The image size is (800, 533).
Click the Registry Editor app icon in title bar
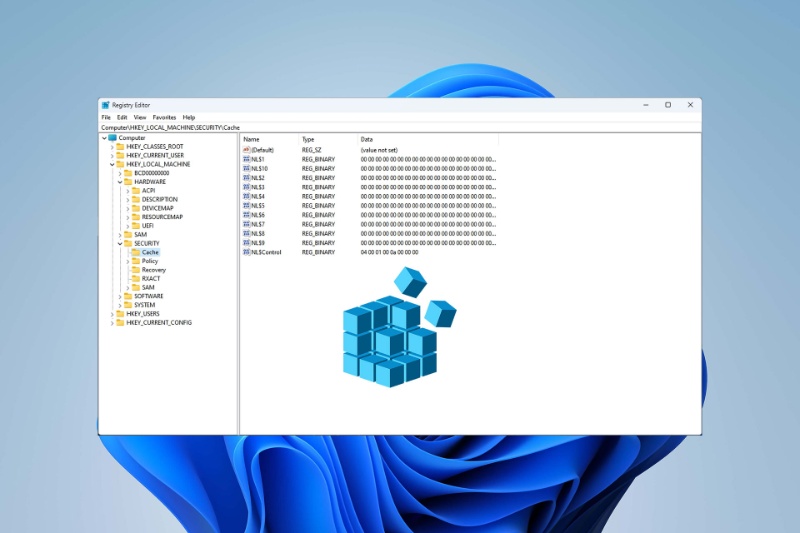click(x=105, y=105)
